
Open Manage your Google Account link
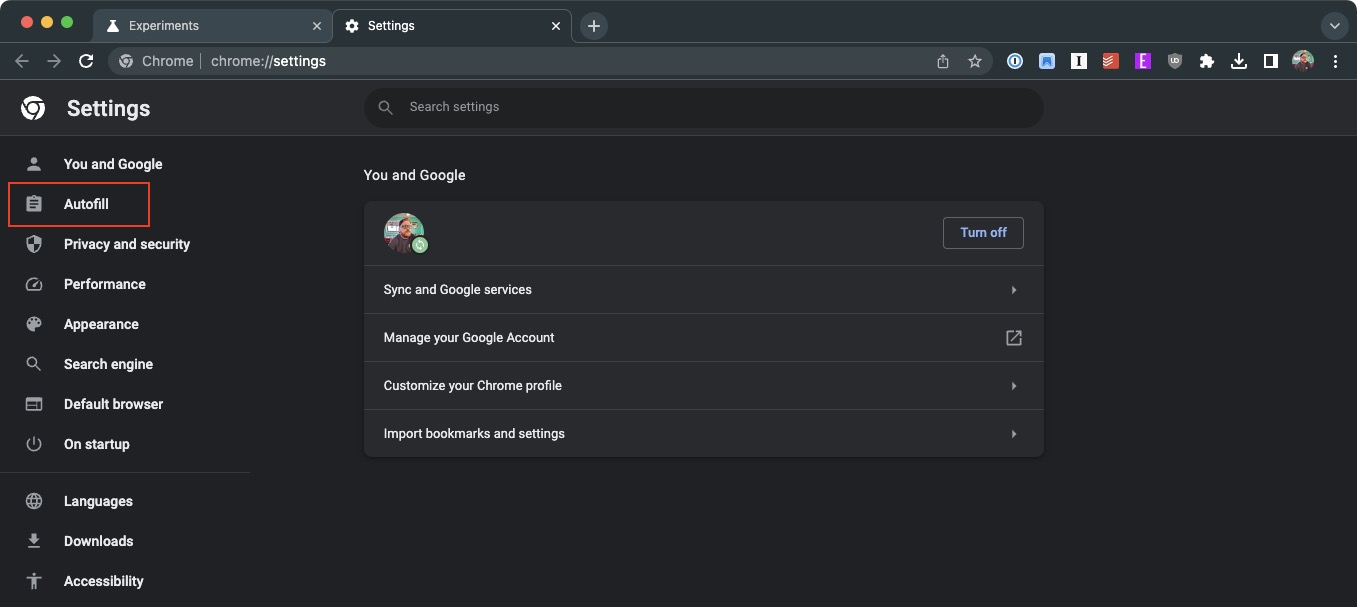pos(704,338)
